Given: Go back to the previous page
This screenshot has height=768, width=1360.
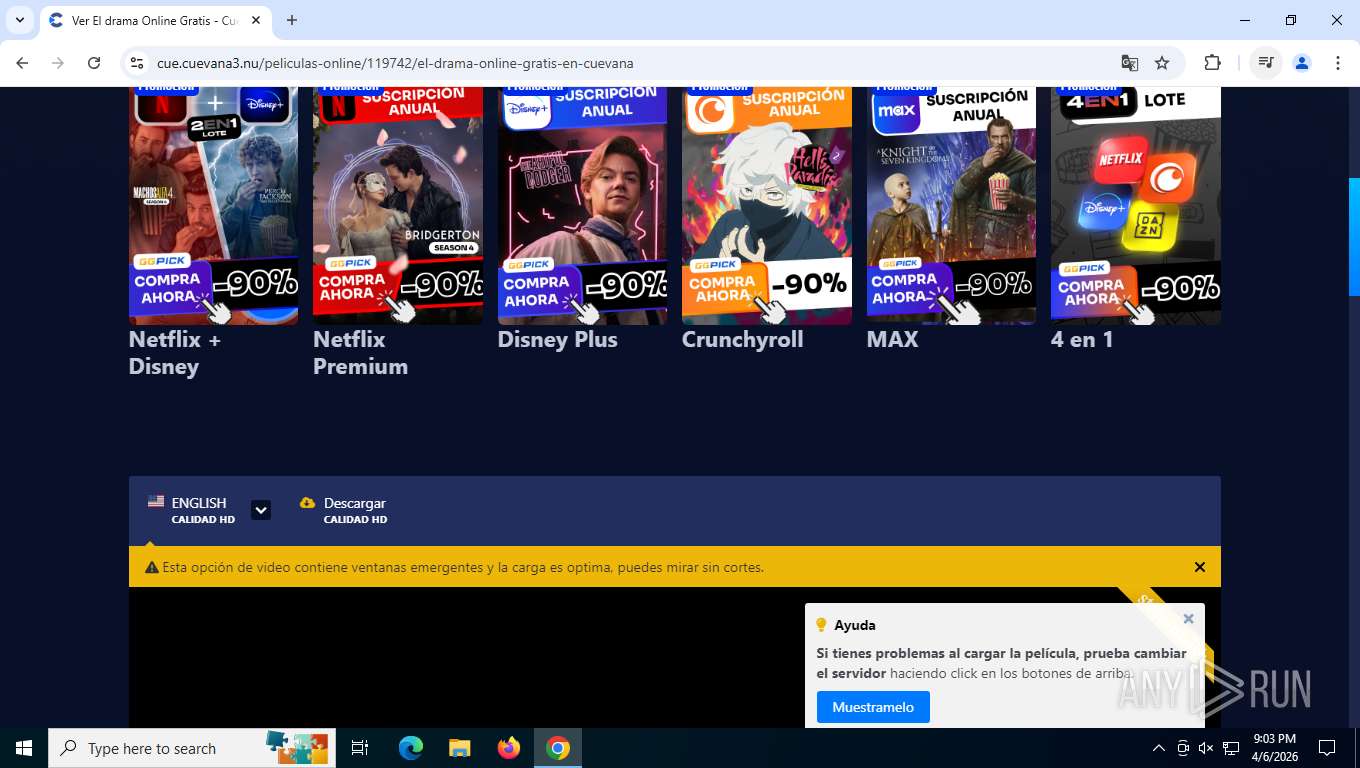Looking at the screenshot, I should pyautogui.click(x=22, y=63).
